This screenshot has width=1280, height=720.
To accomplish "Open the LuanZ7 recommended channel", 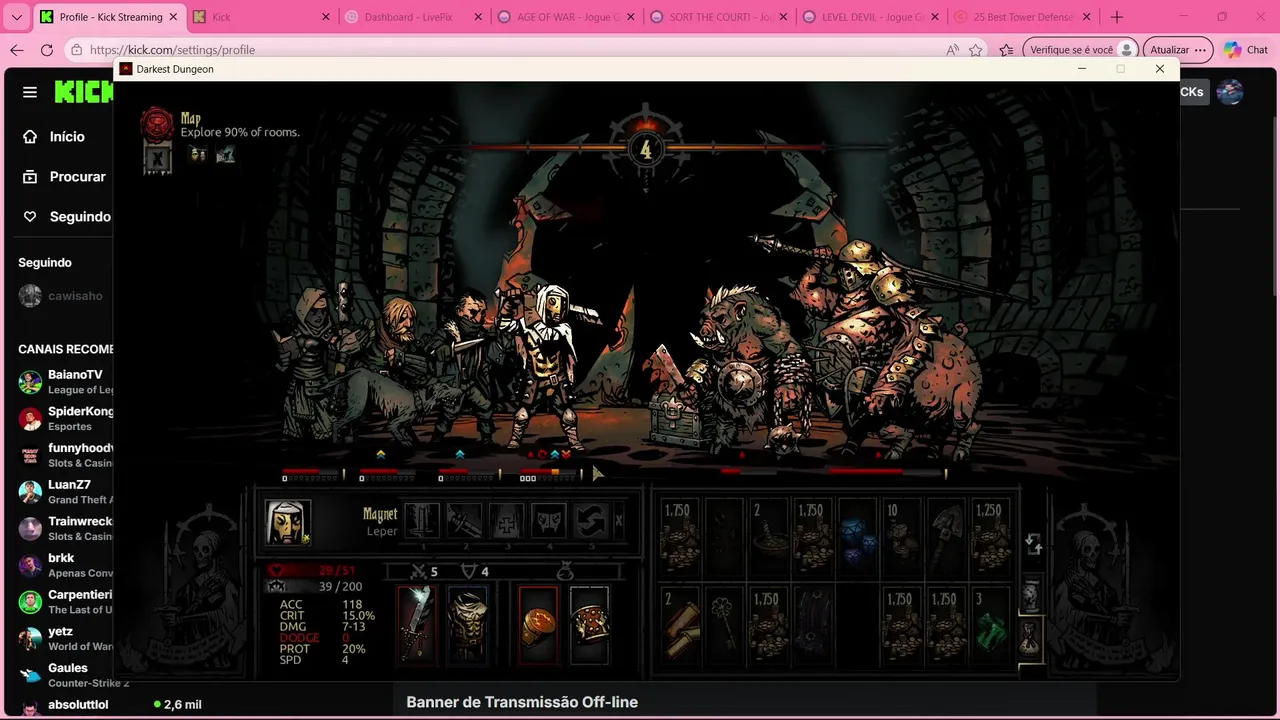I will [65, 492].
